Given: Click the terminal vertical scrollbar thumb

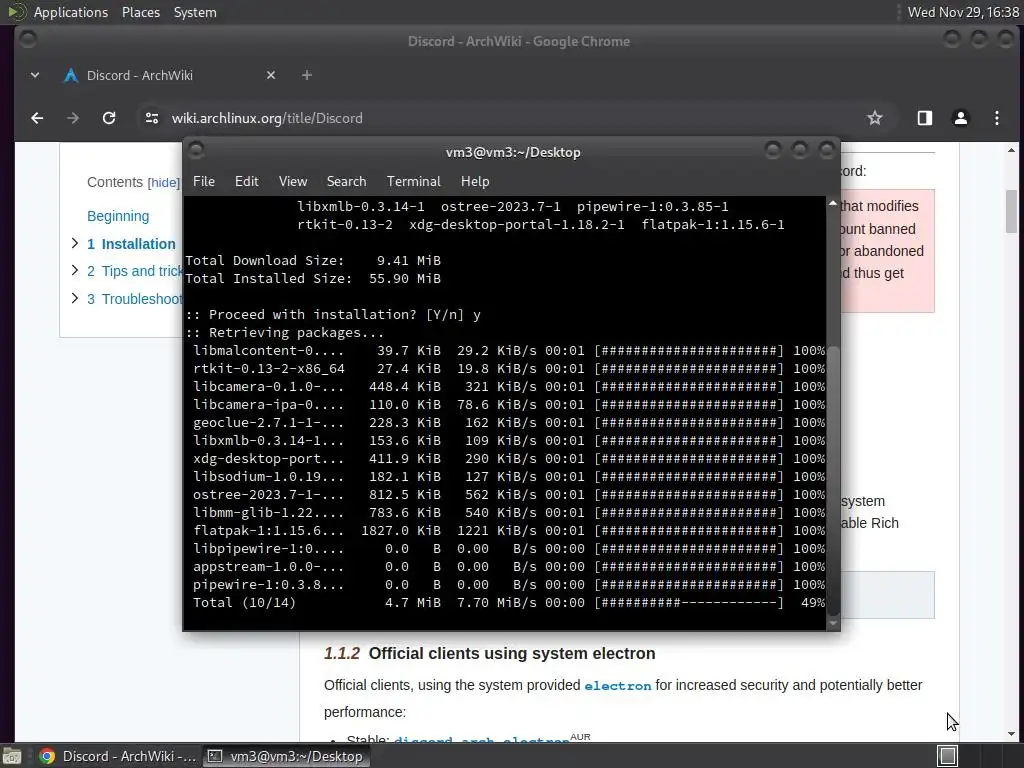Looking at the screenshot, I should (x=833, y=480).
